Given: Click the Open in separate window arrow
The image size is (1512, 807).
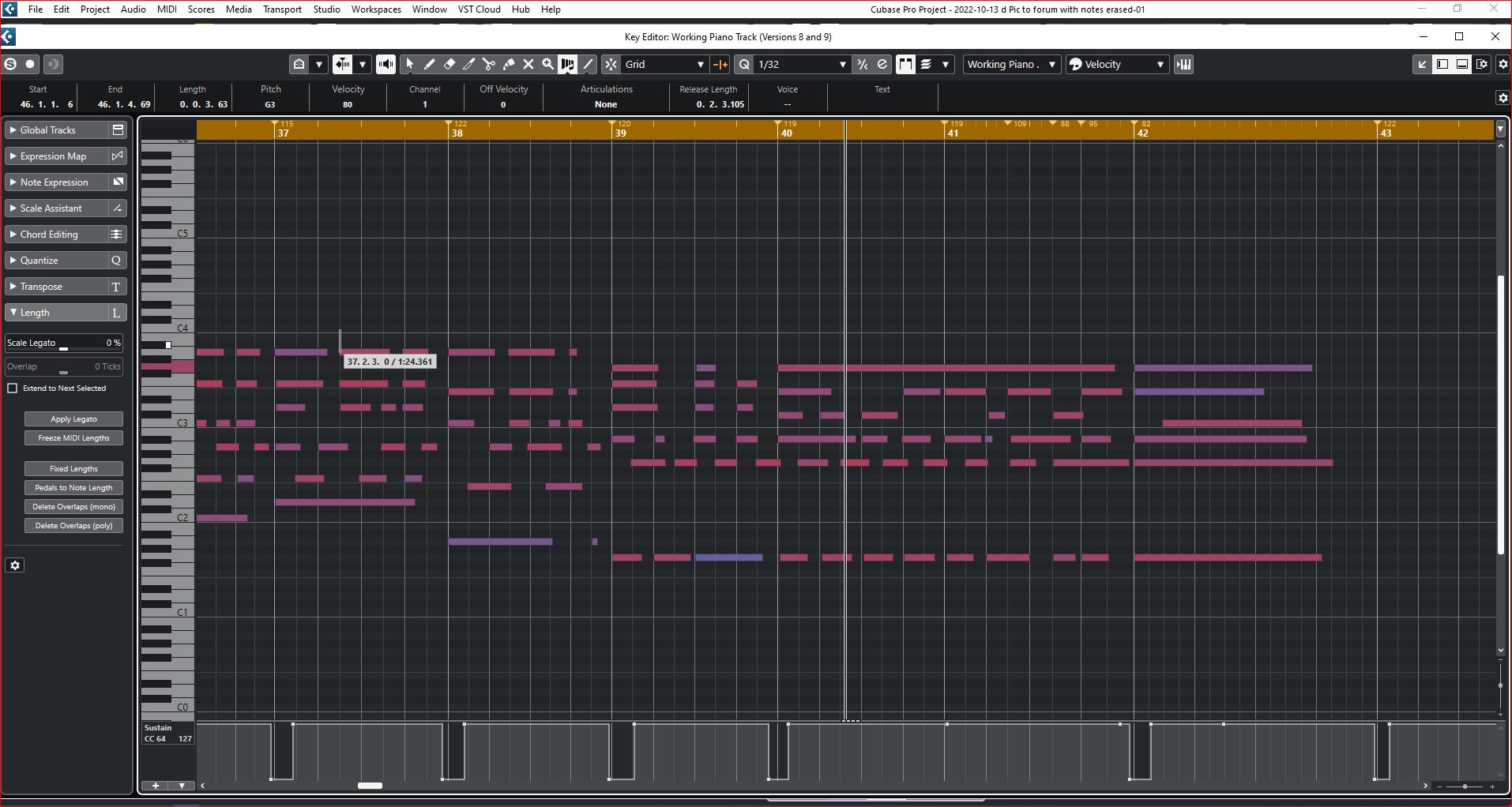Looking at the screenshot, I should tap(1422, 64).
